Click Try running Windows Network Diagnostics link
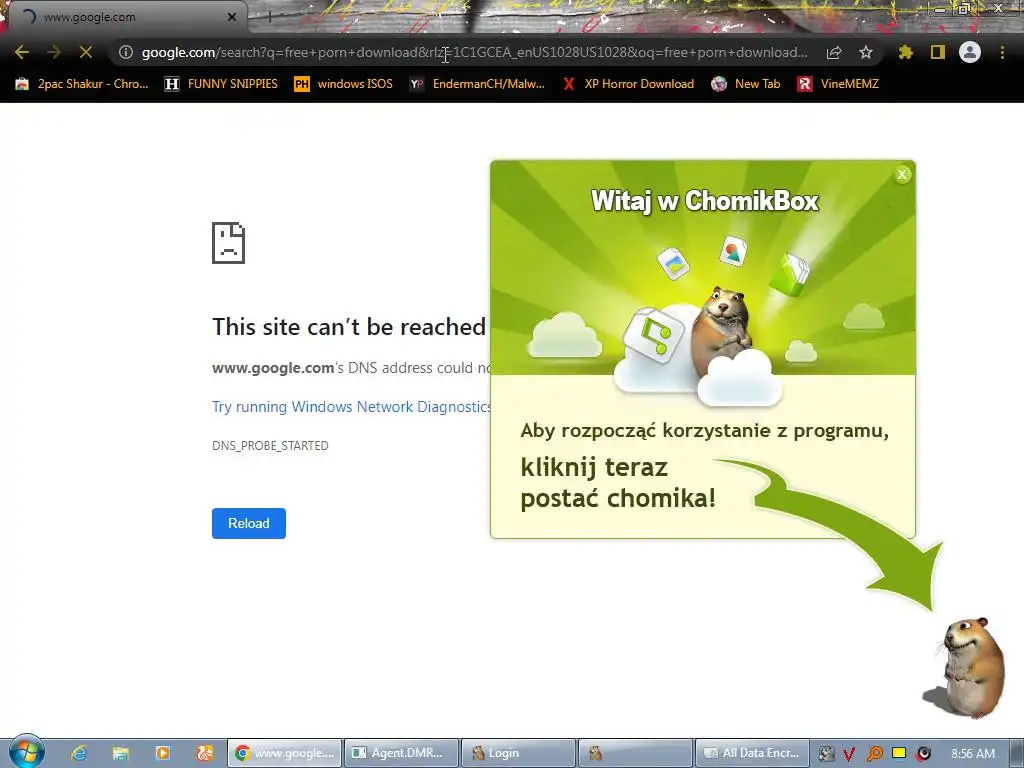Screen dimensions: 1024x768 pos(351,407)
